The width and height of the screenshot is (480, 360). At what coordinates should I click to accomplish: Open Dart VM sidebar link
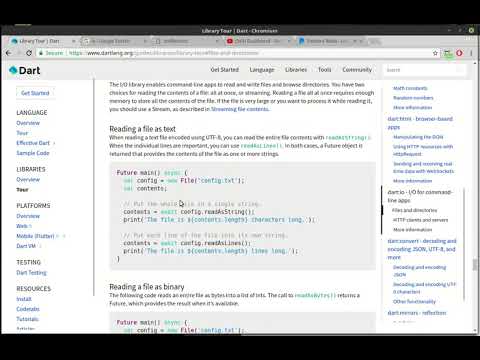click(26, 246)
